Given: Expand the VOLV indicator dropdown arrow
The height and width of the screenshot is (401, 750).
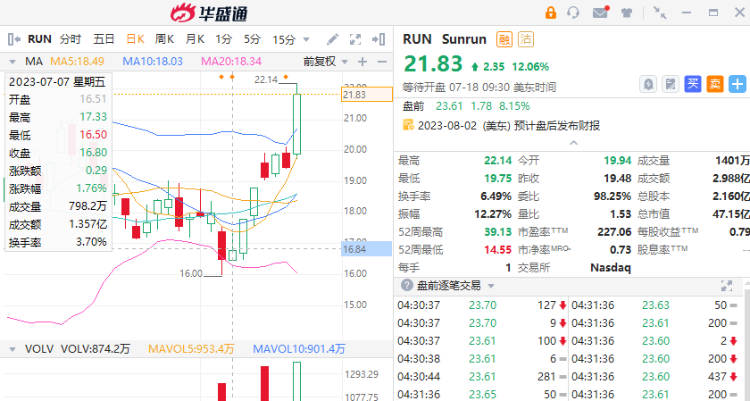Looking at the screenshot, I should (x=12, y=349).
